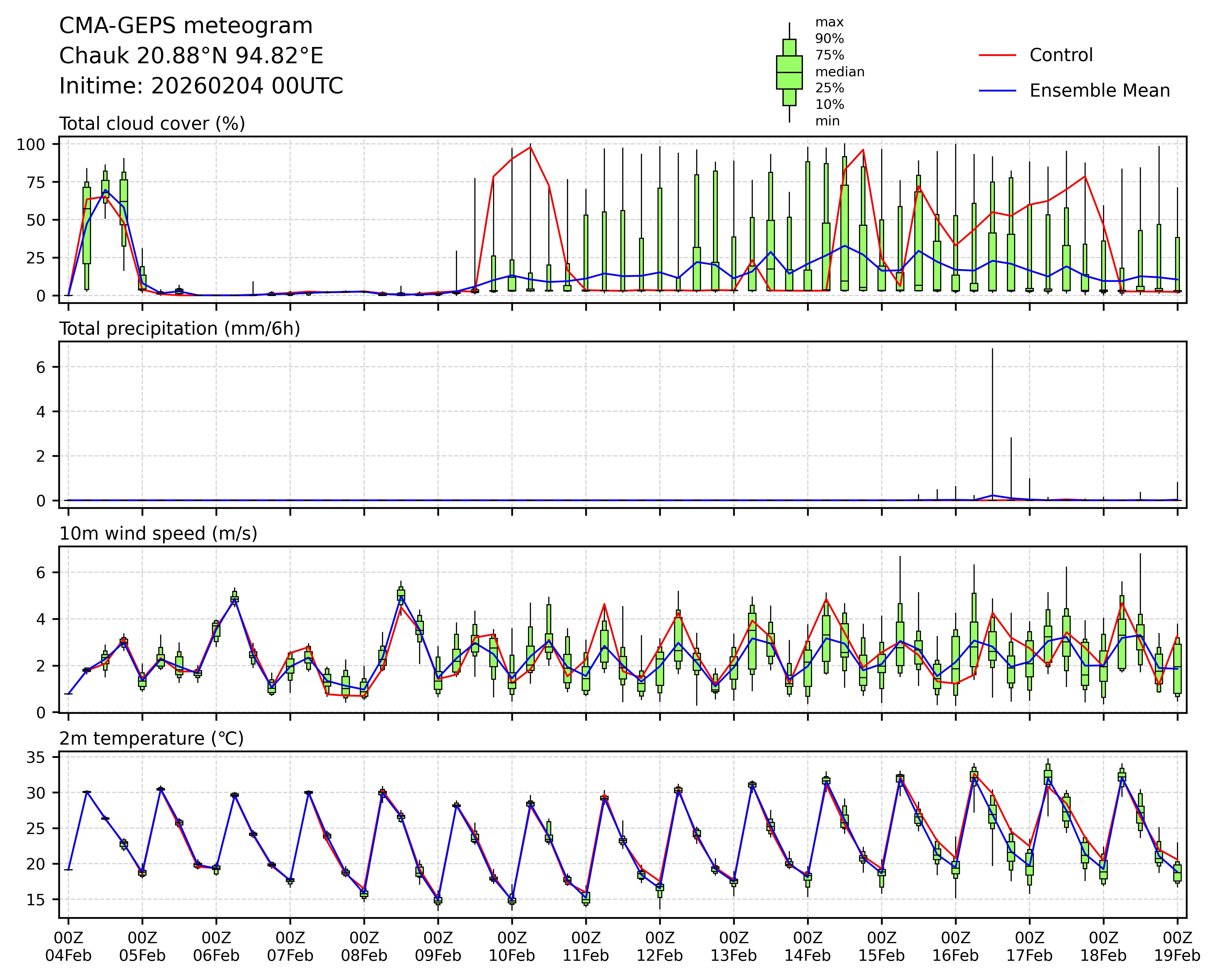Click the 'Control' legend label
The image size is (1217, 980).
(x=1061, y=55)
